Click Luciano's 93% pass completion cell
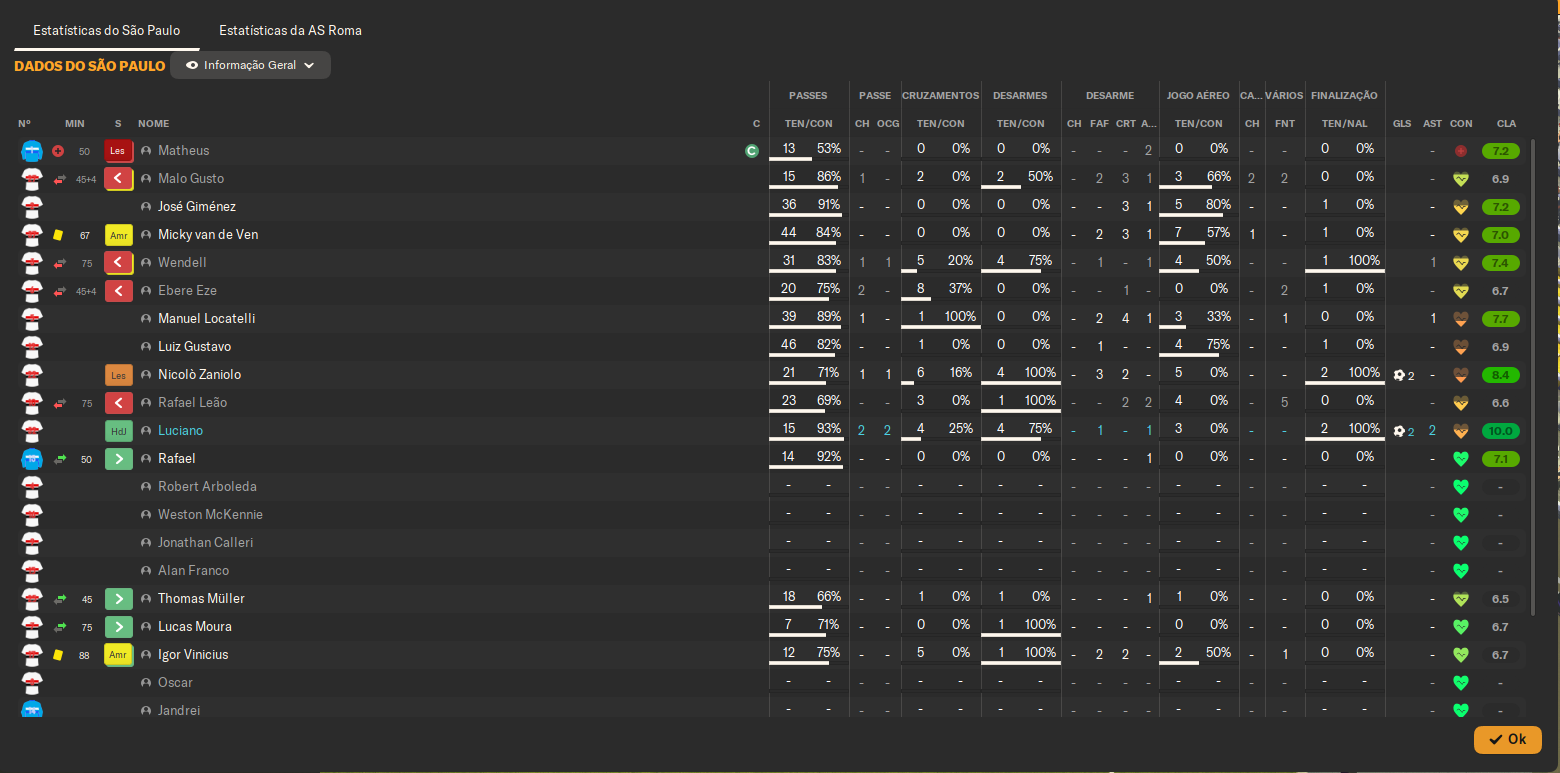The width and height of the screenshot is (1560, 773). [828, 429]
